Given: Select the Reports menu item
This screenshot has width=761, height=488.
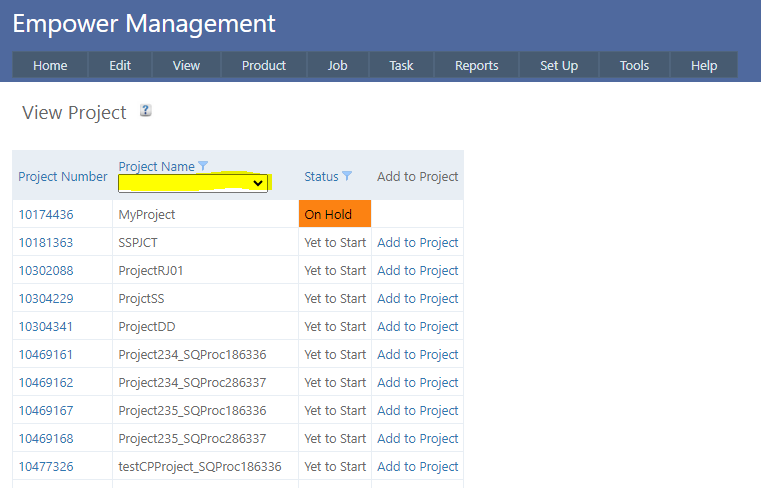Looking at the screenshot, I should pos(476,65).
